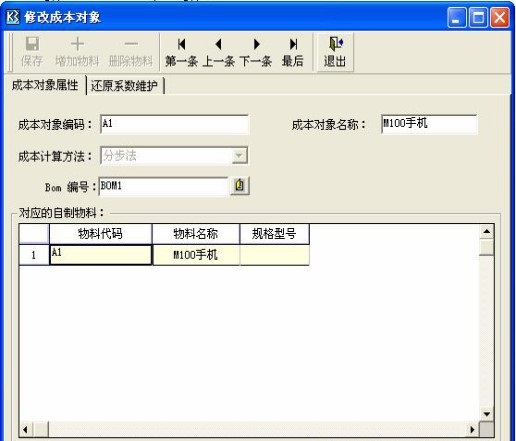Click the Bom 编号 text field
The image size is (516, 441).
tap(163, 186)
